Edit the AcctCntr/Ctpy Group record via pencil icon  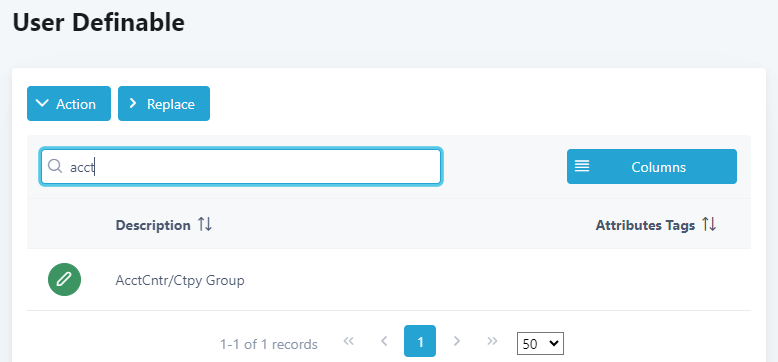(x=65, y=280)
